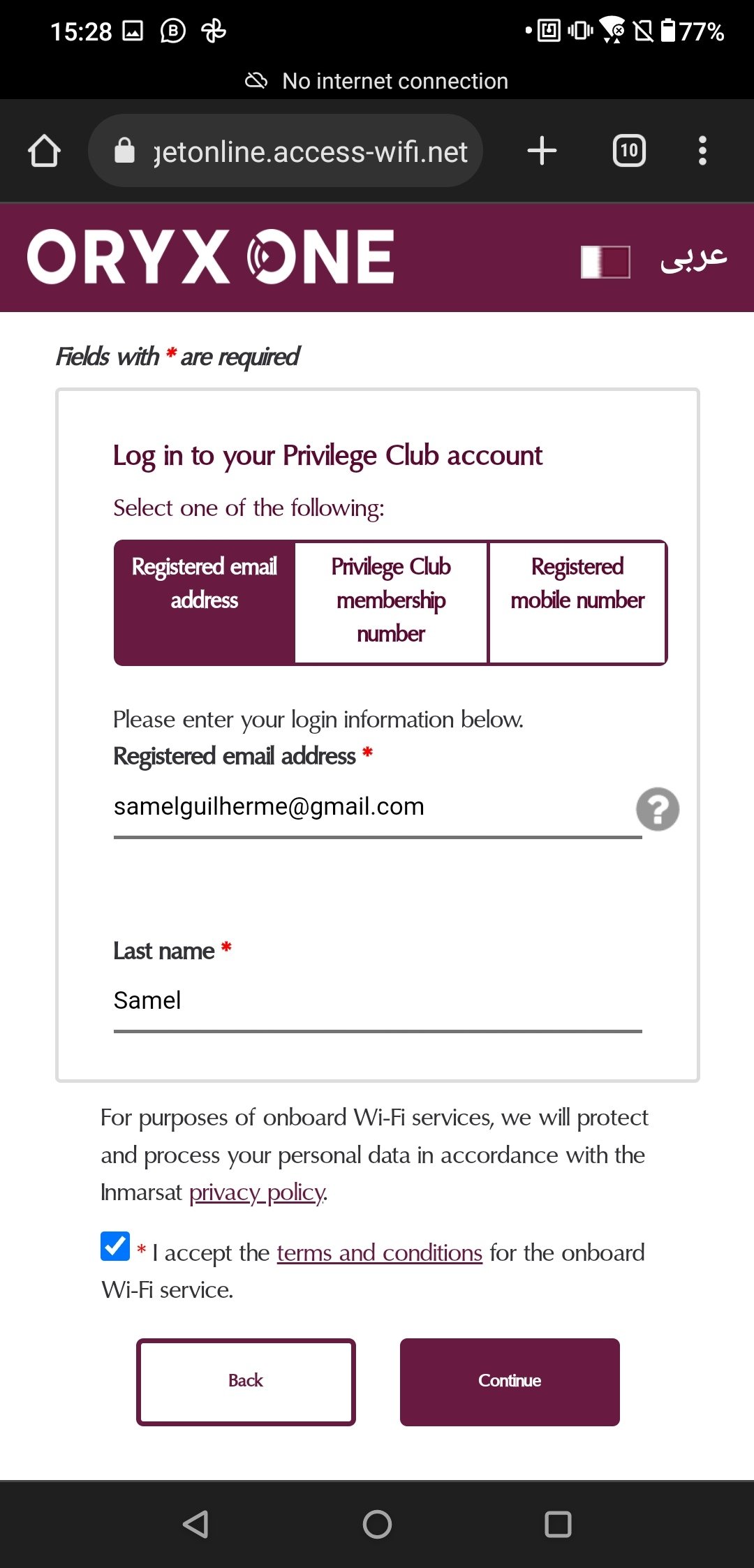
Task: Tap the Android recent apps square icon
Action: tap(558, 1525)
